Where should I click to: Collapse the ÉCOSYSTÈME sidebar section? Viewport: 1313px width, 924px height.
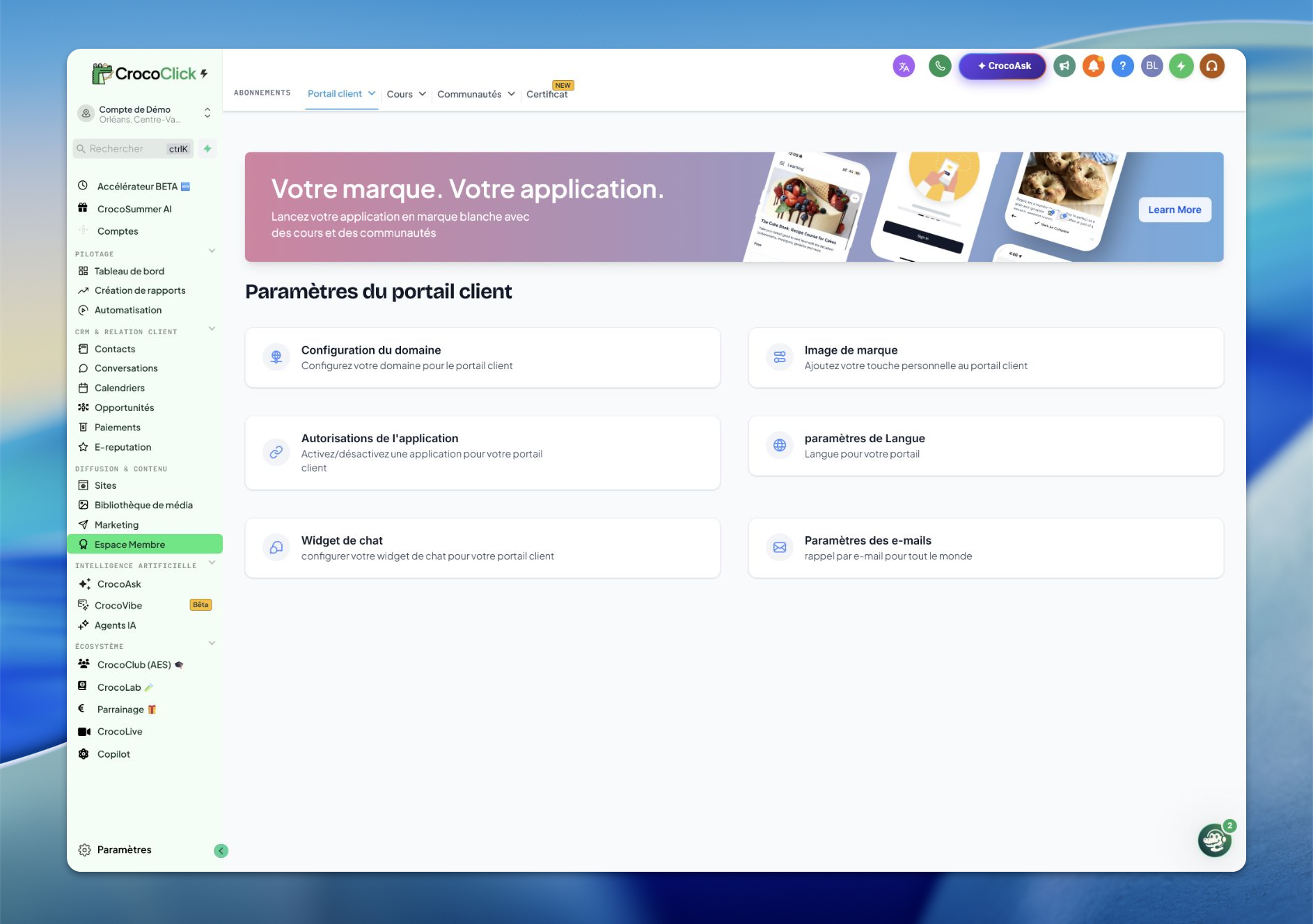pyautogui.click(x=212, y=643)
